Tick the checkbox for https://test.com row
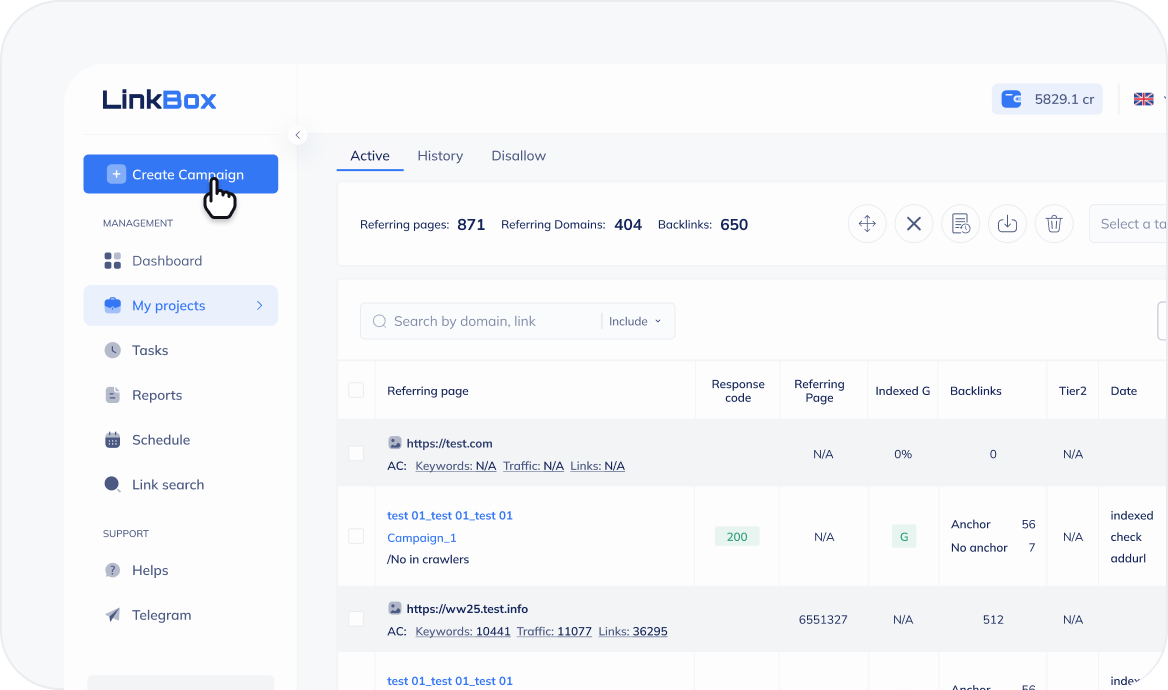 point(356,454)
